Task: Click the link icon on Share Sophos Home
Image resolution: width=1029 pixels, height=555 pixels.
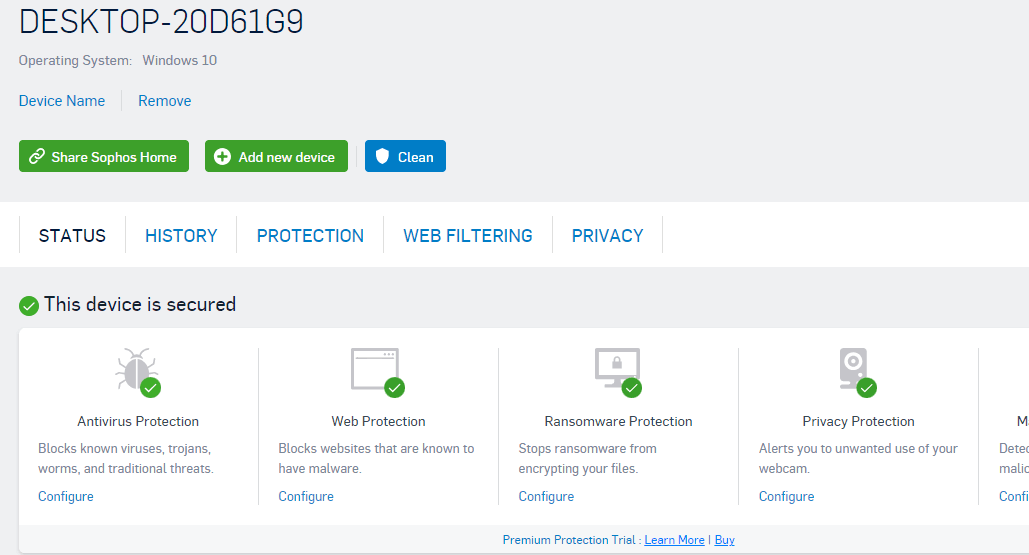Action: (37, 156)
